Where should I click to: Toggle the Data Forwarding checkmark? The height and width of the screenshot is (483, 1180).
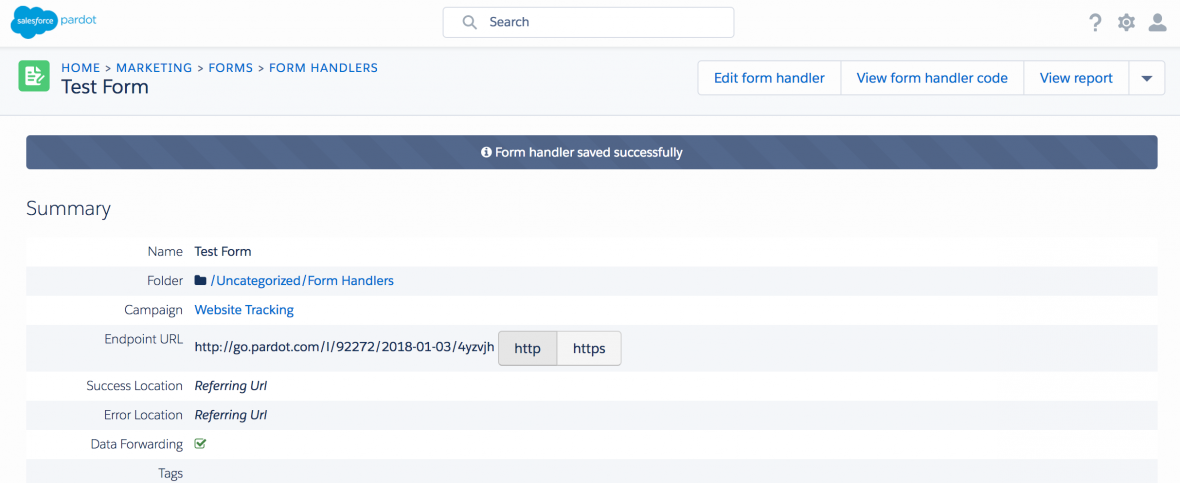(200, 444)
